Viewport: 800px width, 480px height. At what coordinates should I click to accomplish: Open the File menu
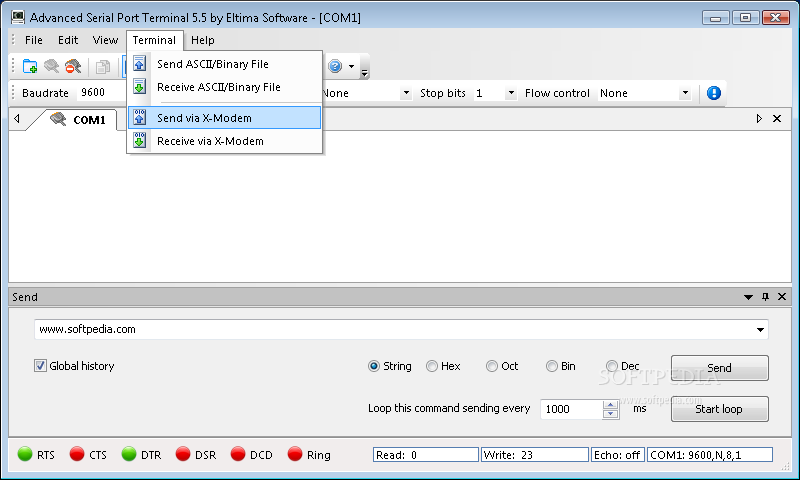pos(34,40)
